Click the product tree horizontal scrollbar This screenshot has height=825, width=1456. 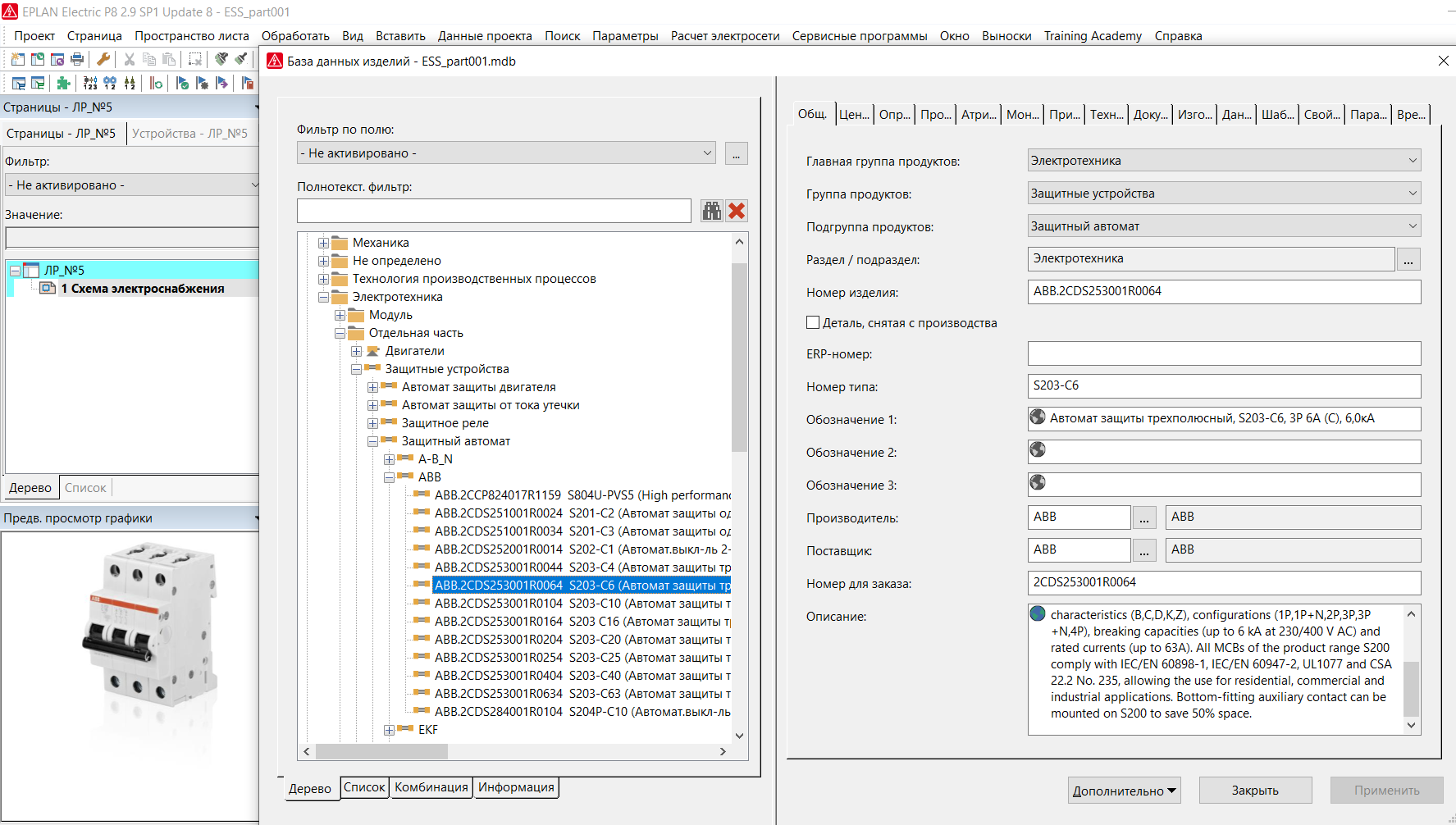pos(381,751)
